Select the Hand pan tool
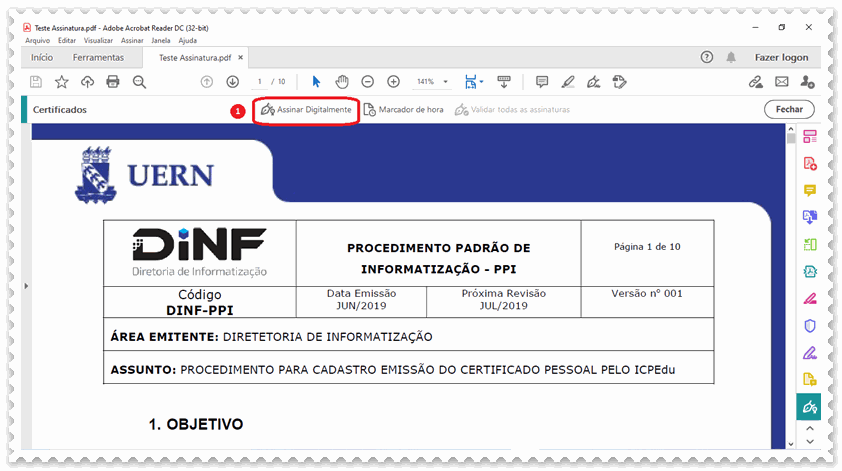The height and width of the screenshot is (471, 842). (x=341, y=82)
